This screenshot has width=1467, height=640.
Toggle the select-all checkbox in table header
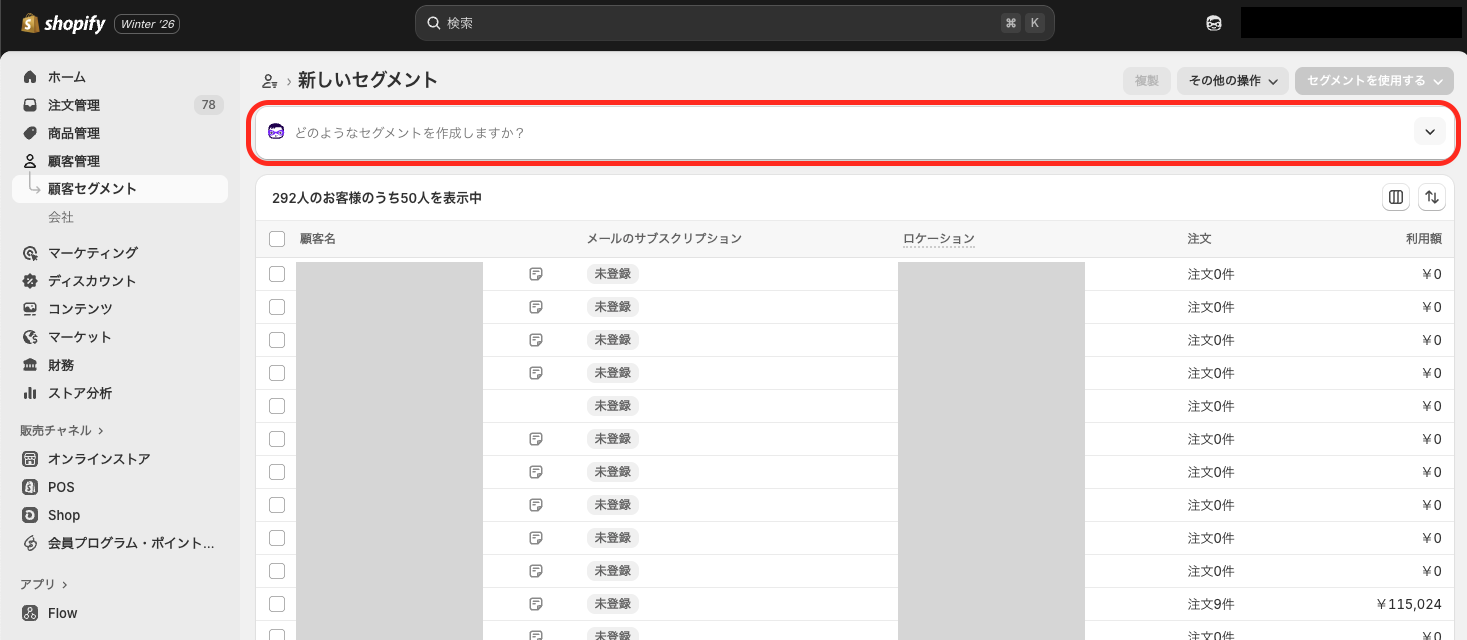277,239
